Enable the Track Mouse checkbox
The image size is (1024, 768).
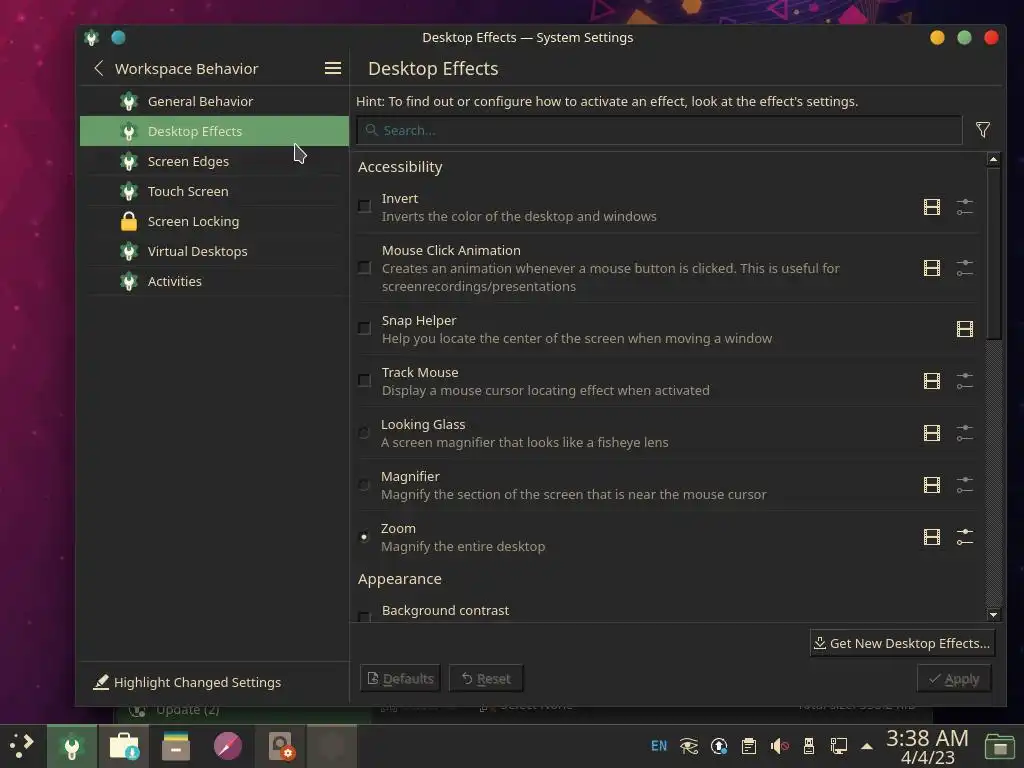click(x=364, y=380)
